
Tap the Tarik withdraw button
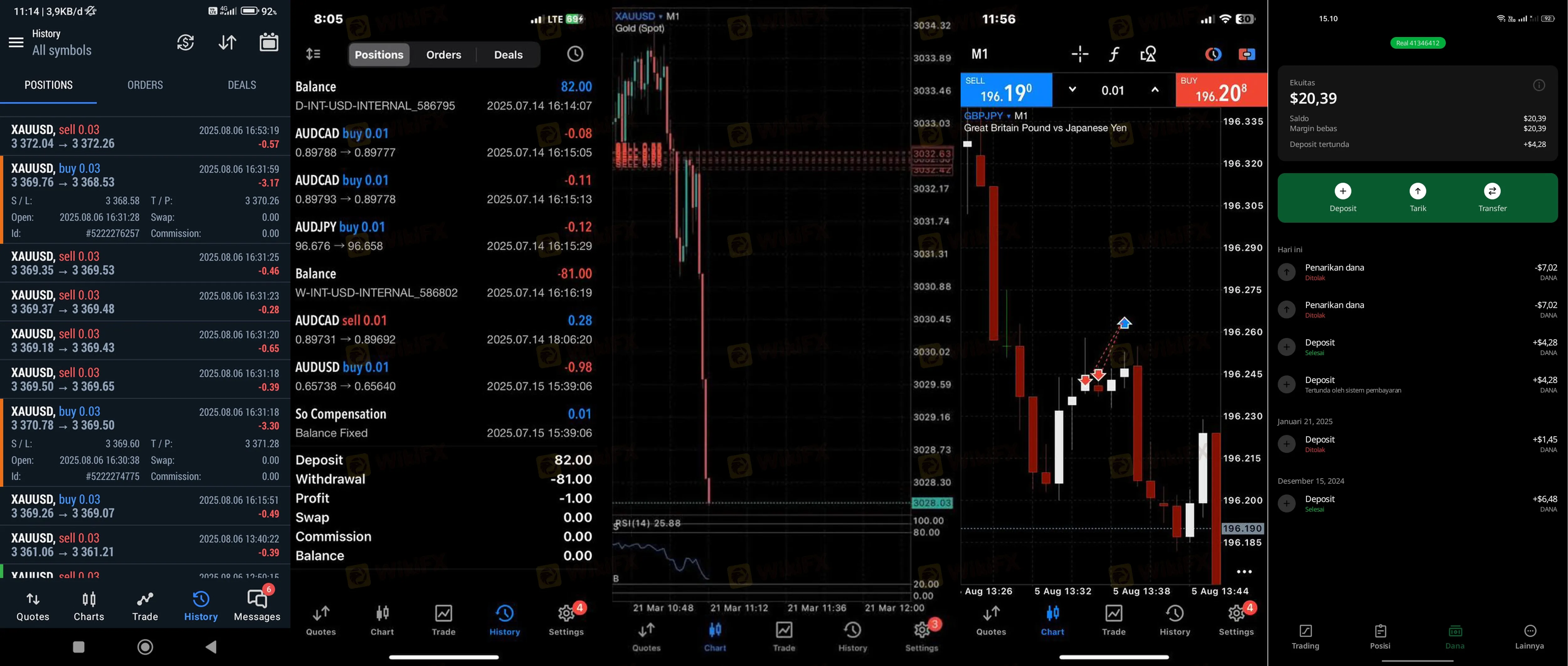coord(1418,197)
